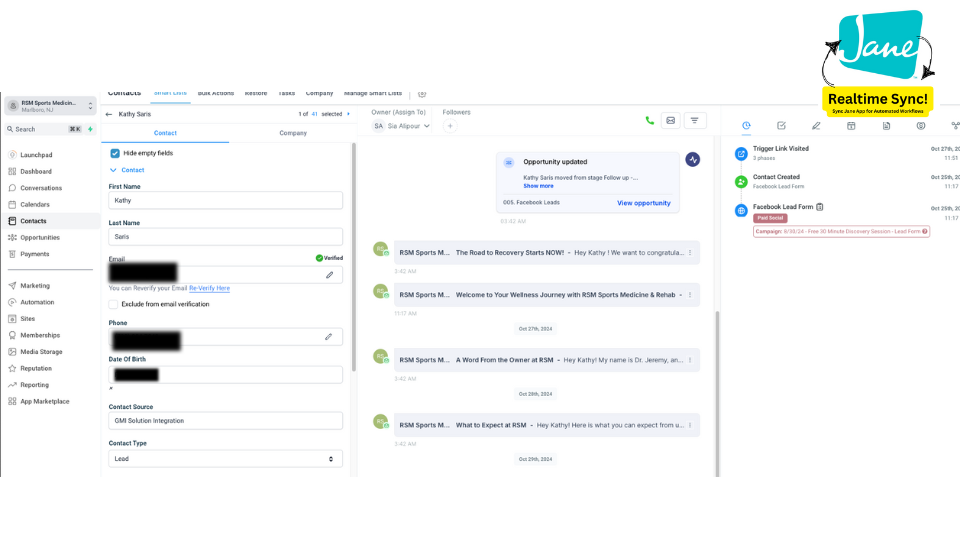Open Reporting in the sidebar
This screenshot has height=540, width=960.
(x=34, y=385)
